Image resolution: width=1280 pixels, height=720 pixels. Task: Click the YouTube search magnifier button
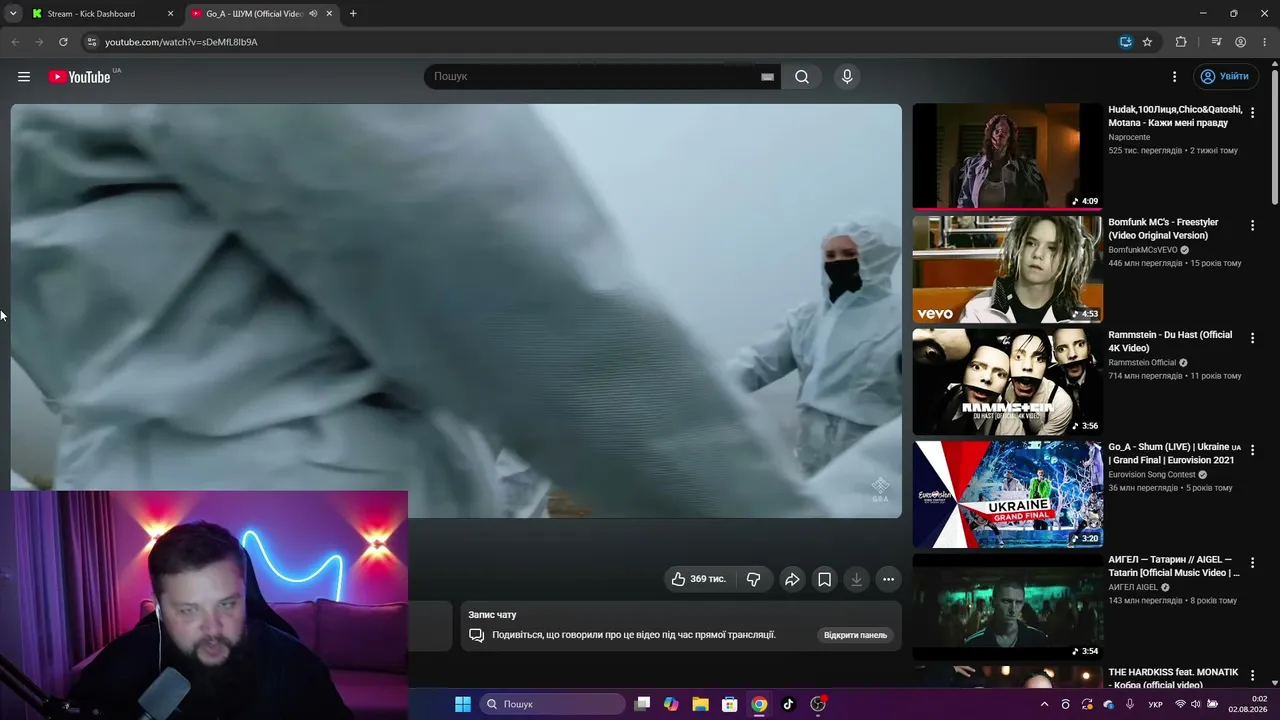tap(802, 77)
